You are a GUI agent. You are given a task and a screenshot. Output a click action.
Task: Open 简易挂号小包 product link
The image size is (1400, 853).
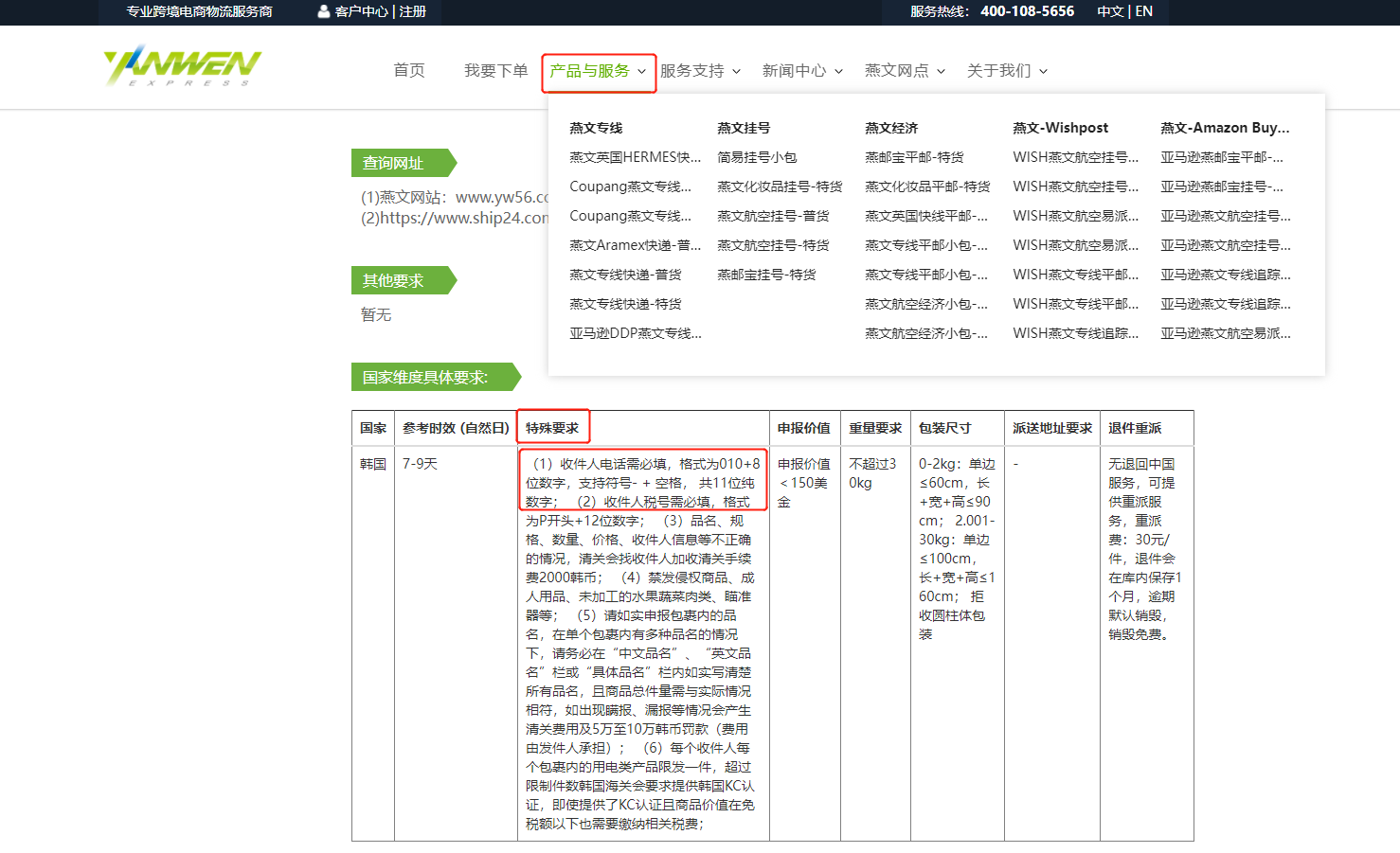(x=757, y=157)
